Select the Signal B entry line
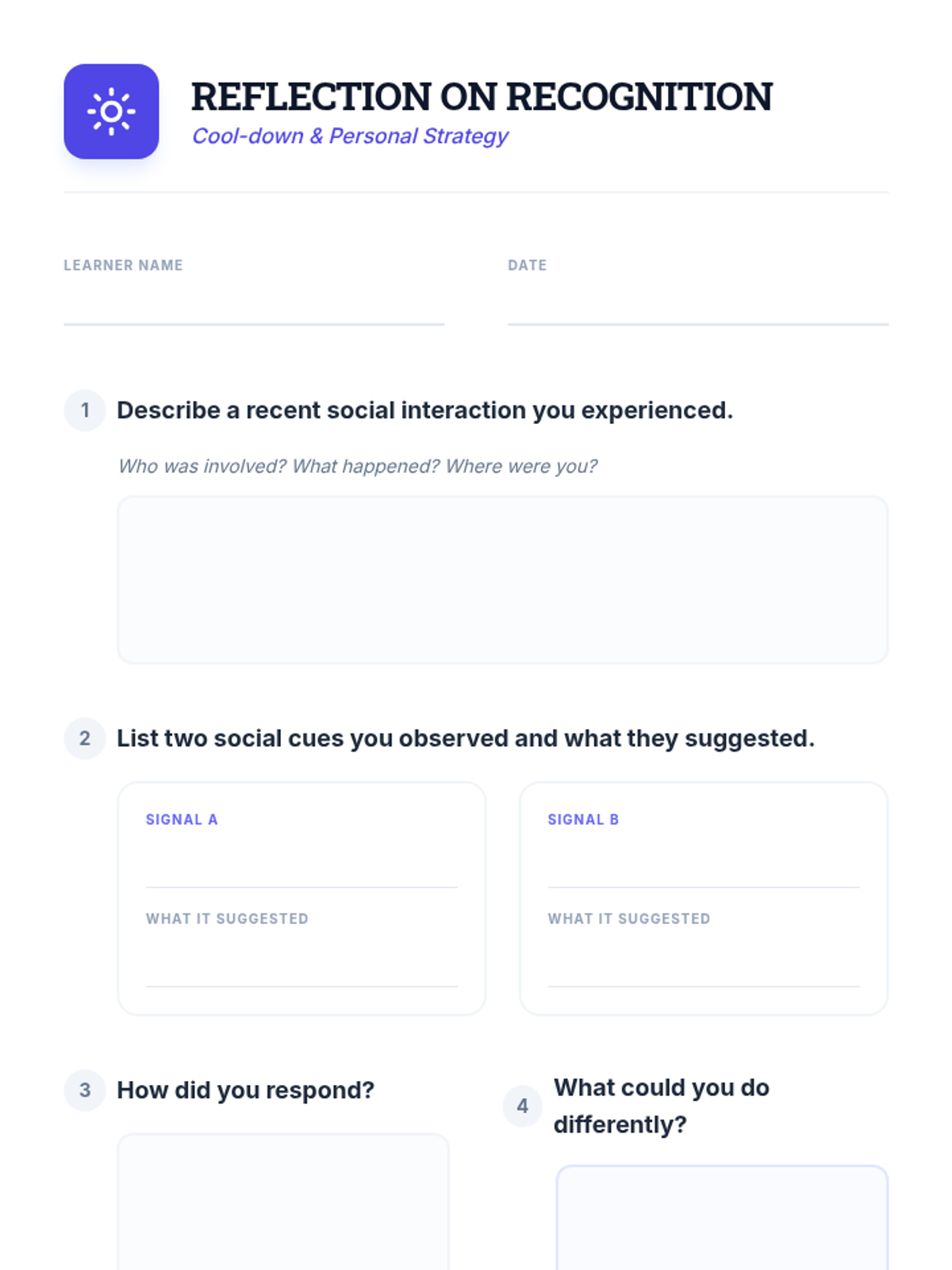The width and height of the screenshot is (952, 1270). (704, 865)
